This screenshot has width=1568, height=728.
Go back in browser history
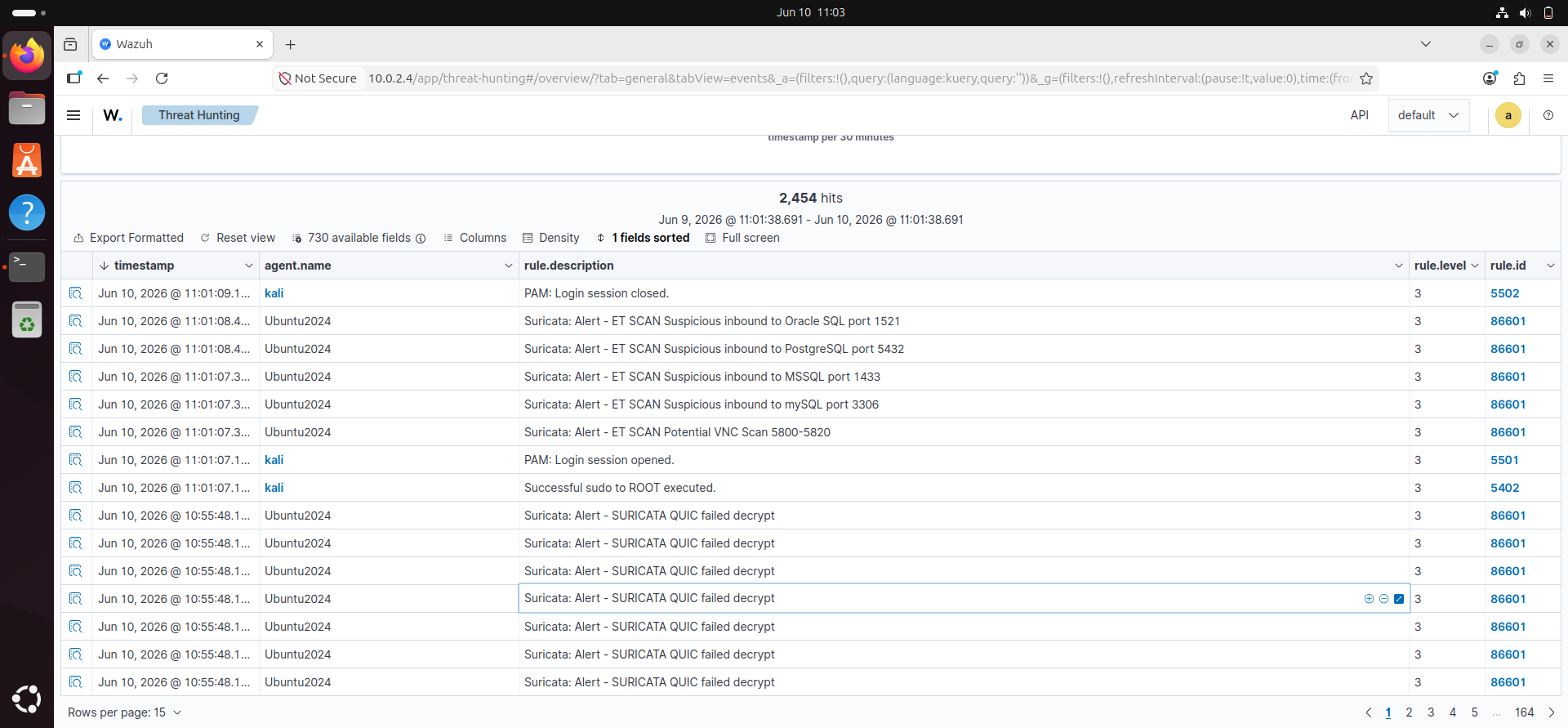pos(103,78)
